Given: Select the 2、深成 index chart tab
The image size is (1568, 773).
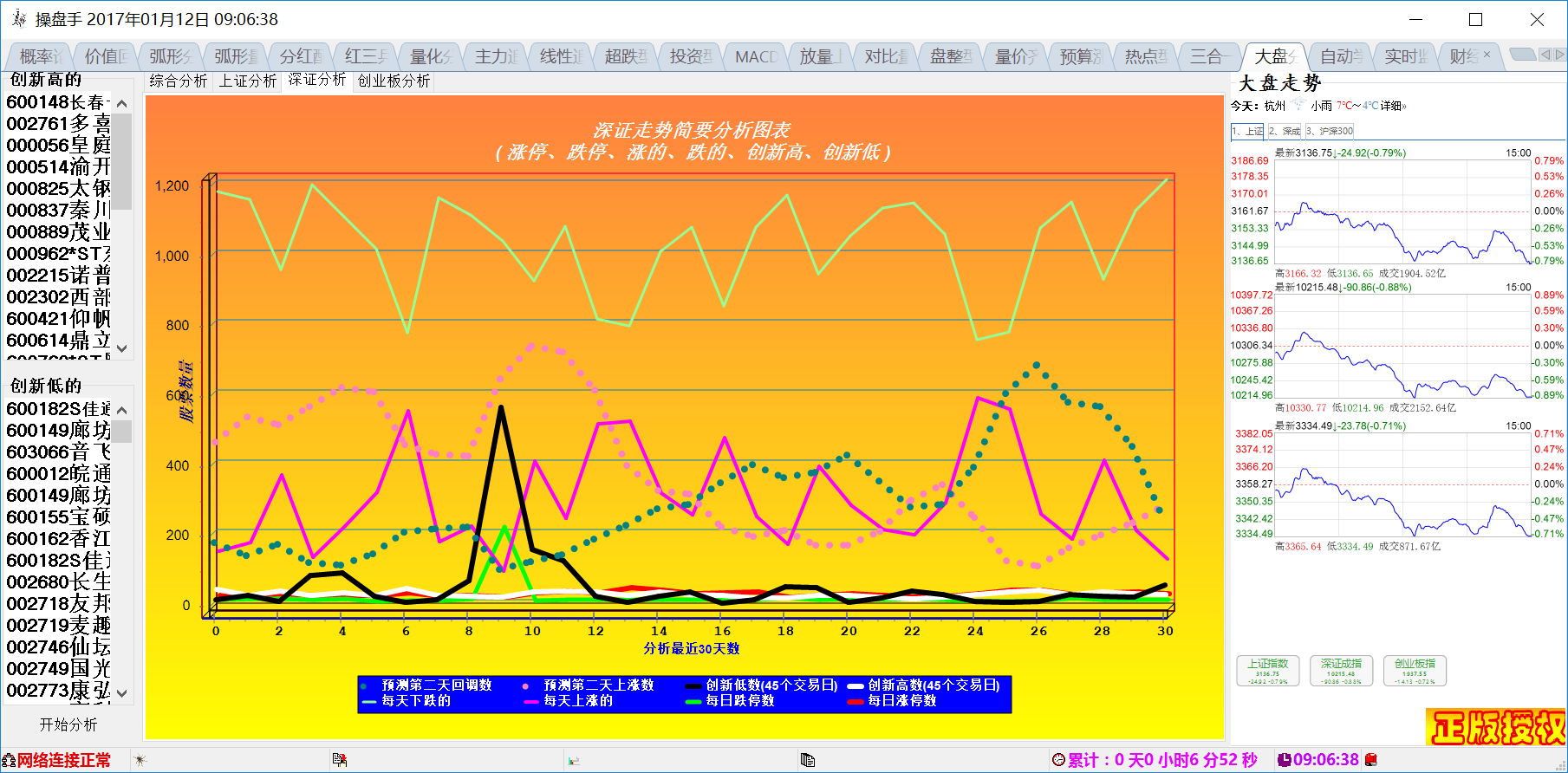Looking at the screenshot, I should (x=1285, y=131).
